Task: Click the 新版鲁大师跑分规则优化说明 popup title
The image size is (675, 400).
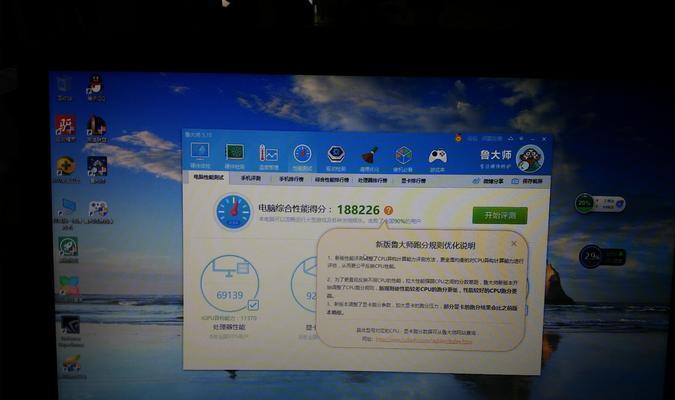Action: (x=425, y=245)
